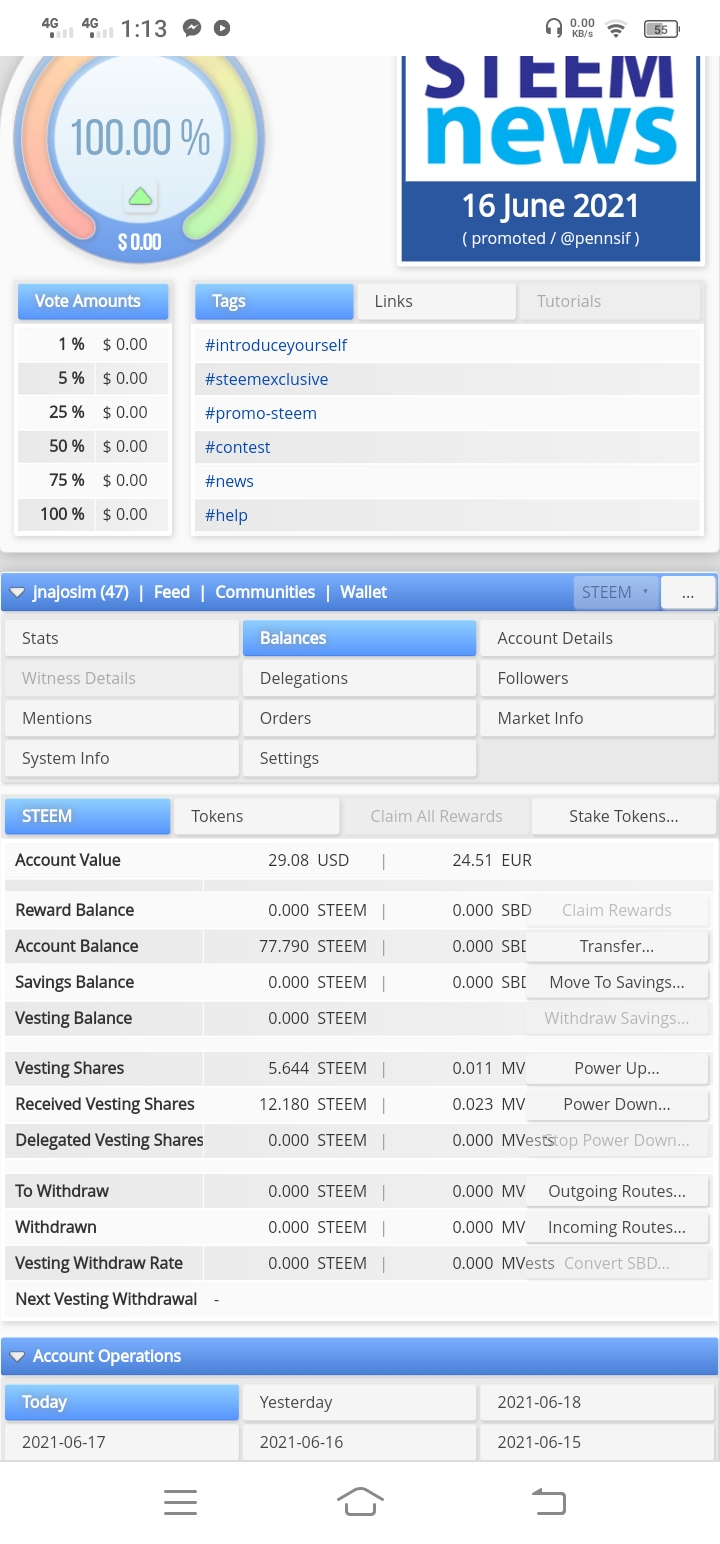Collapse the jnajosim account panel triangle
This screenshot has width=720, height=1544.
pyautogui.click(x=17, y=592)
